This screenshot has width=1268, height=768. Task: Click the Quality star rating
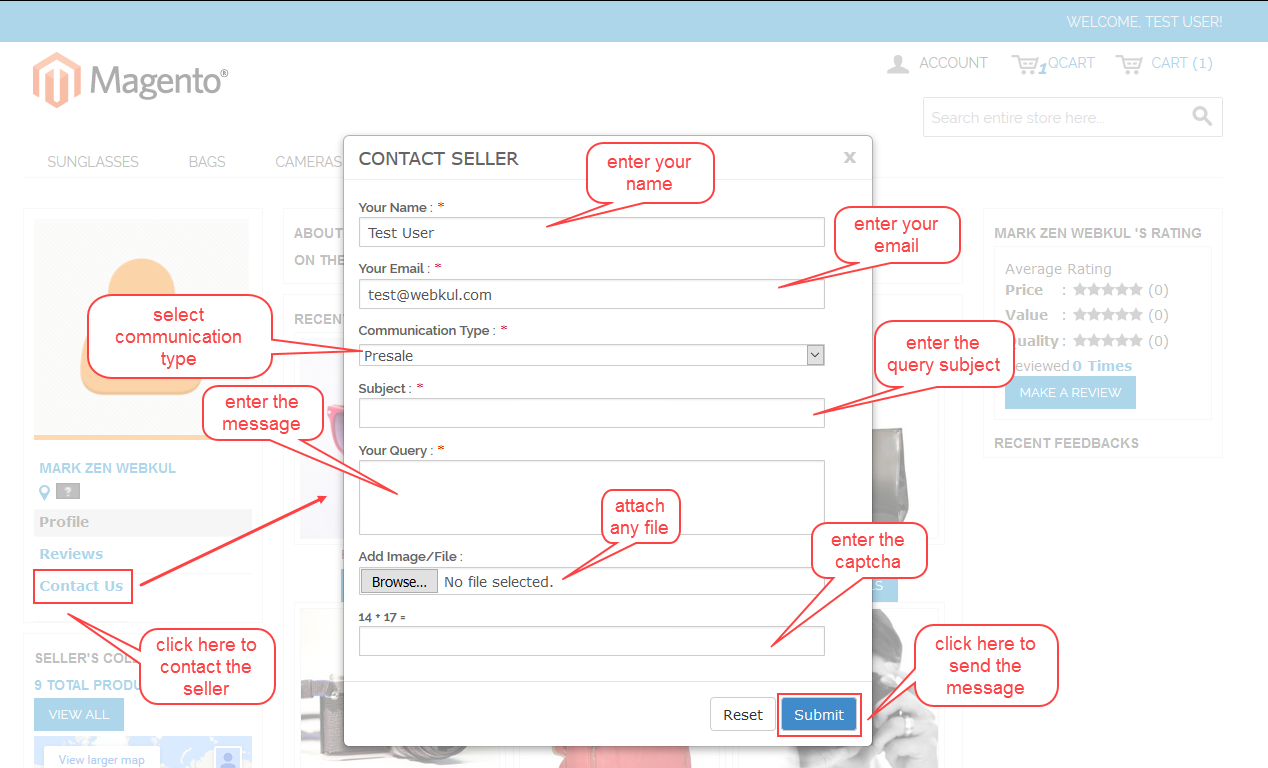coord(1107,340)
